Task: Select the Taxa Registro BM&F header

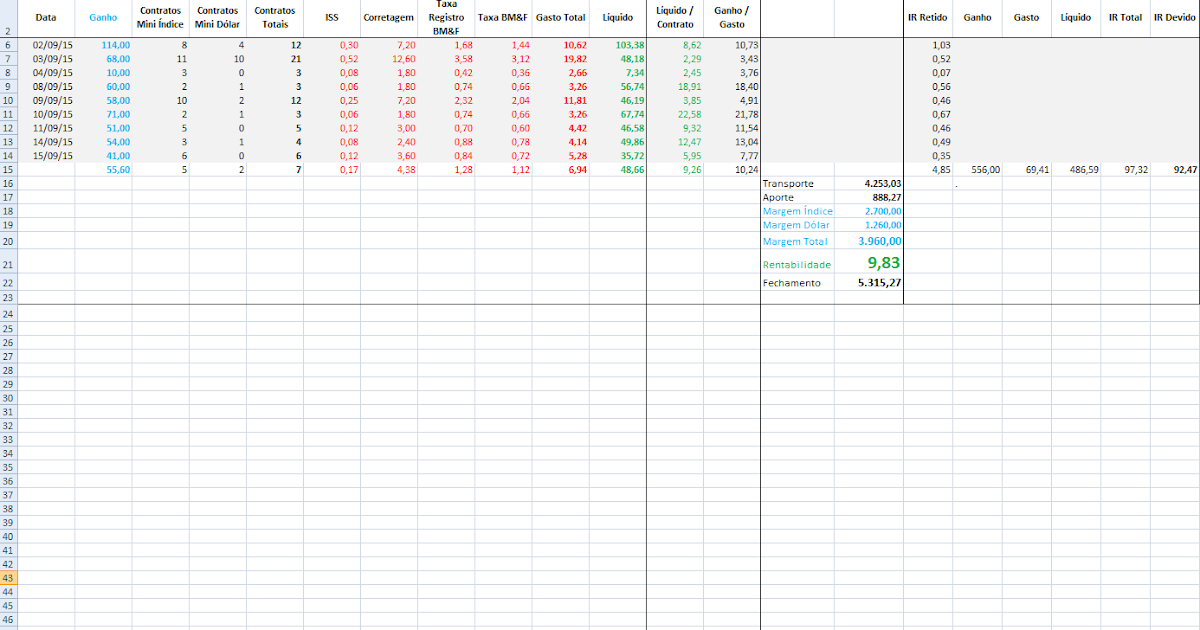Action: [x=446, y=18]
